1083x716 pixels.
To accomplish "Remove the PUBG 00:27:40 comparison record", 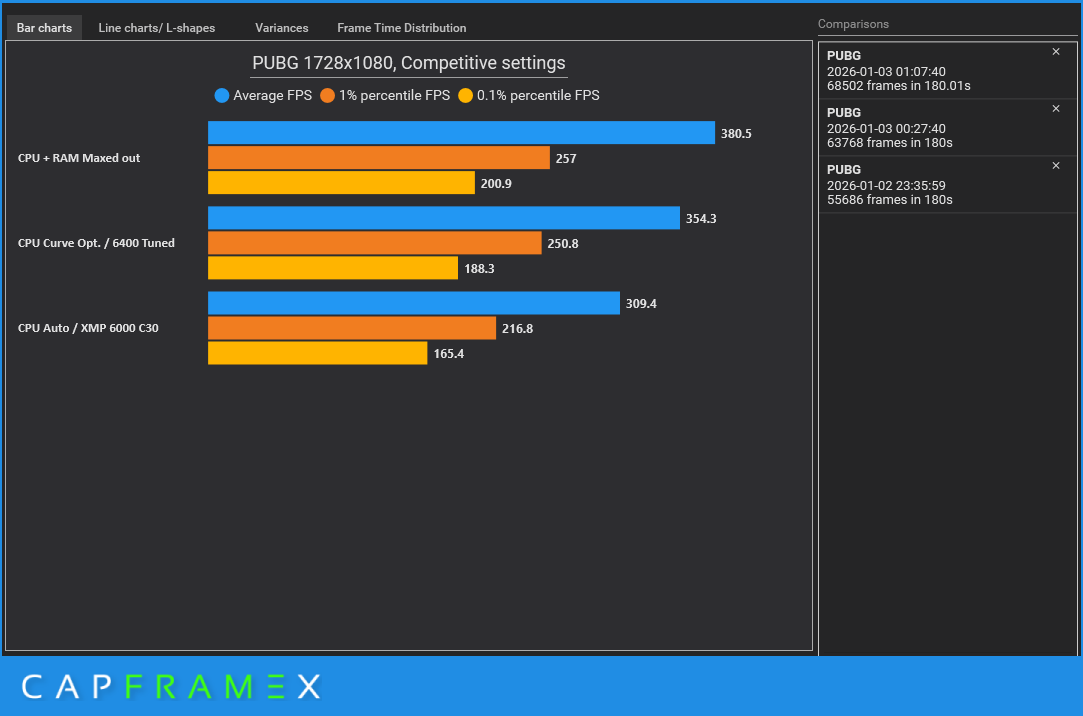I will pyautogui.click(x=1055, y=108).
